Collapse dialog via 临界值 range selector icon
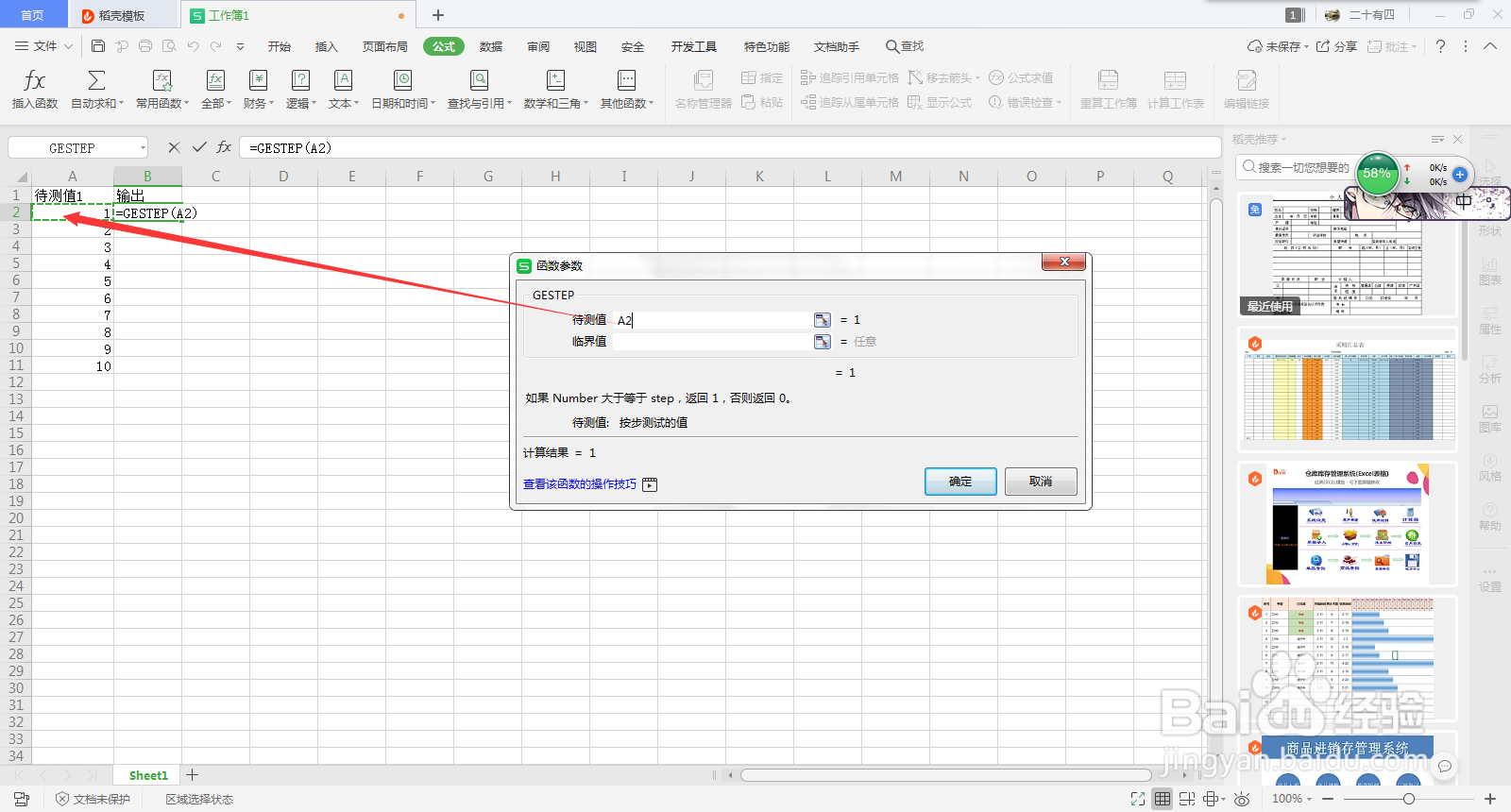The height and width of the screenshot is (812, 1511). (823, 342)
